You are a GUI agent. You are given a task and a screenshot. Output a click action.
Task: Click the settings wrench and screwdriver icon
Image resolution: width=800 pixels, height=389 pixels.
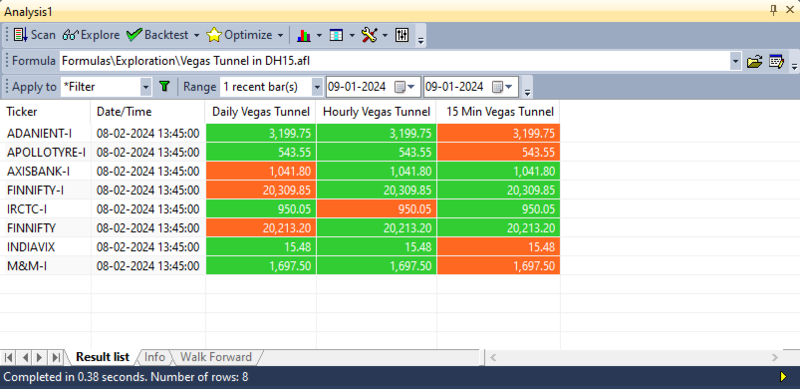(369, 35)
